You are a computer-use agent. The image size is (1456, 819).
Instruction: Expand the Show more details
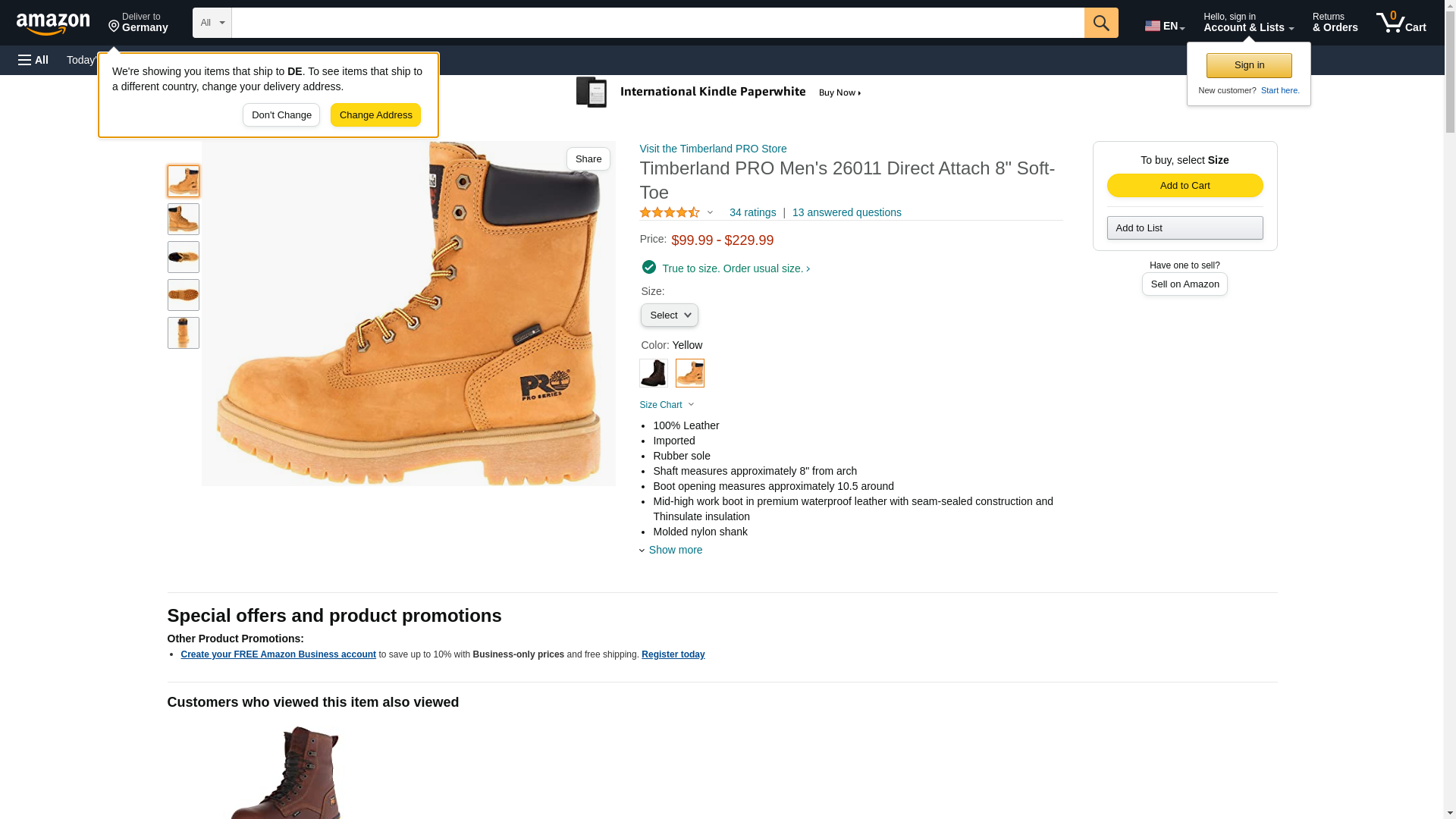675,551
